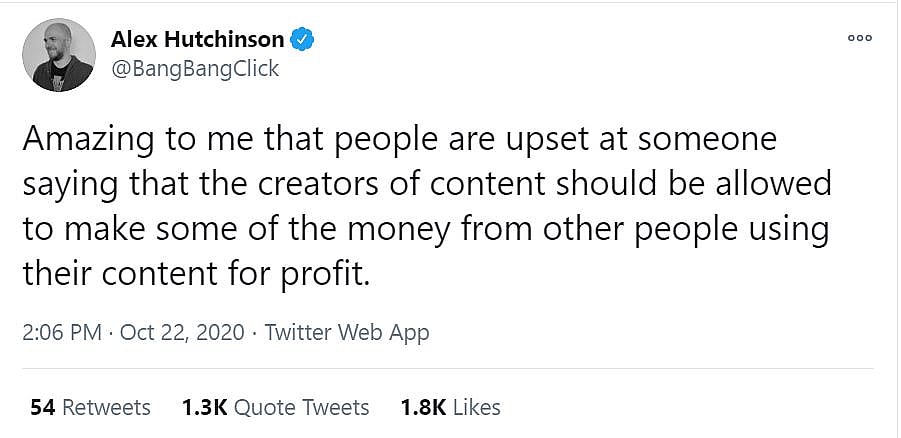
Task: Open the Twitter Web App source link
Action: click(346, 333)
